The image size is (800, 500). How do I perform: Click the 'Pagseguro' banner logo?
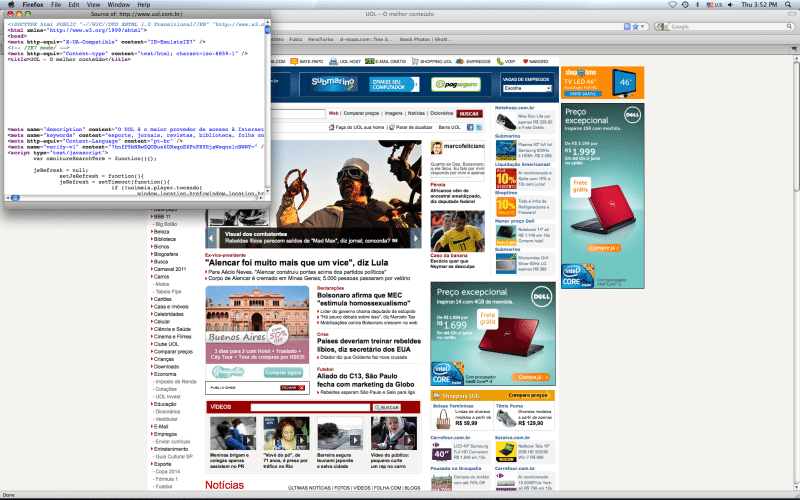click(x=456, y=84)
